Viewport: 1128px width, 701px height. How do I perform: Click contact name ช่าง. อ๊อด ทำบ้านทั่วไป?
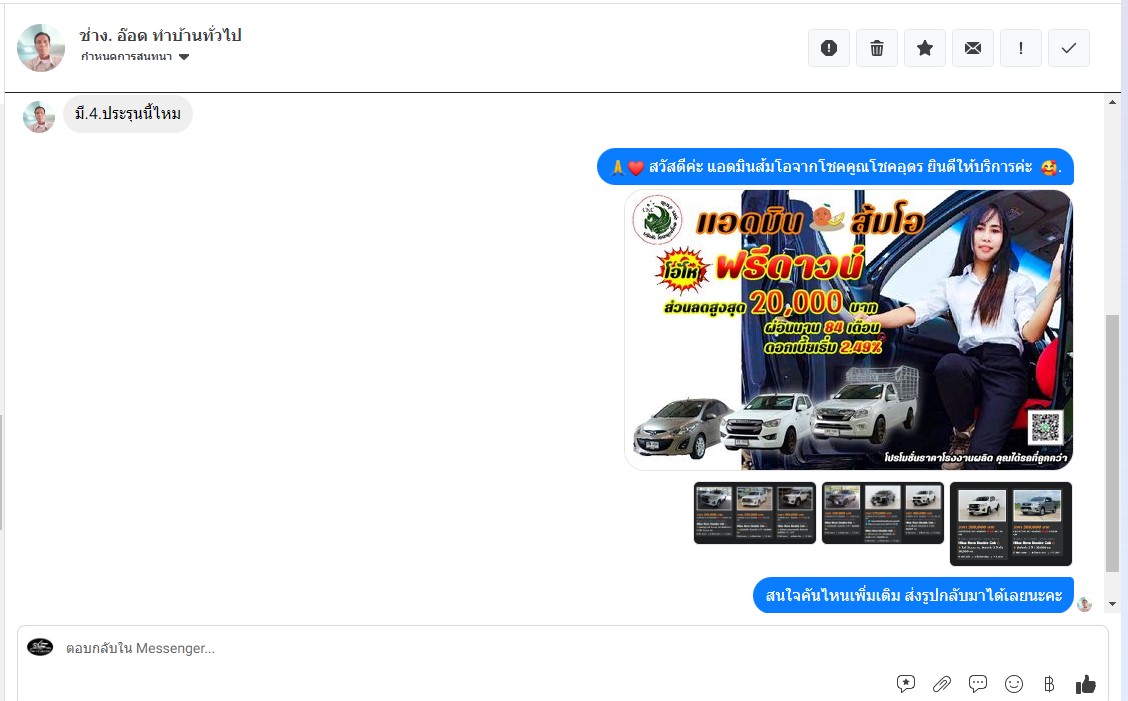[160, 35]
